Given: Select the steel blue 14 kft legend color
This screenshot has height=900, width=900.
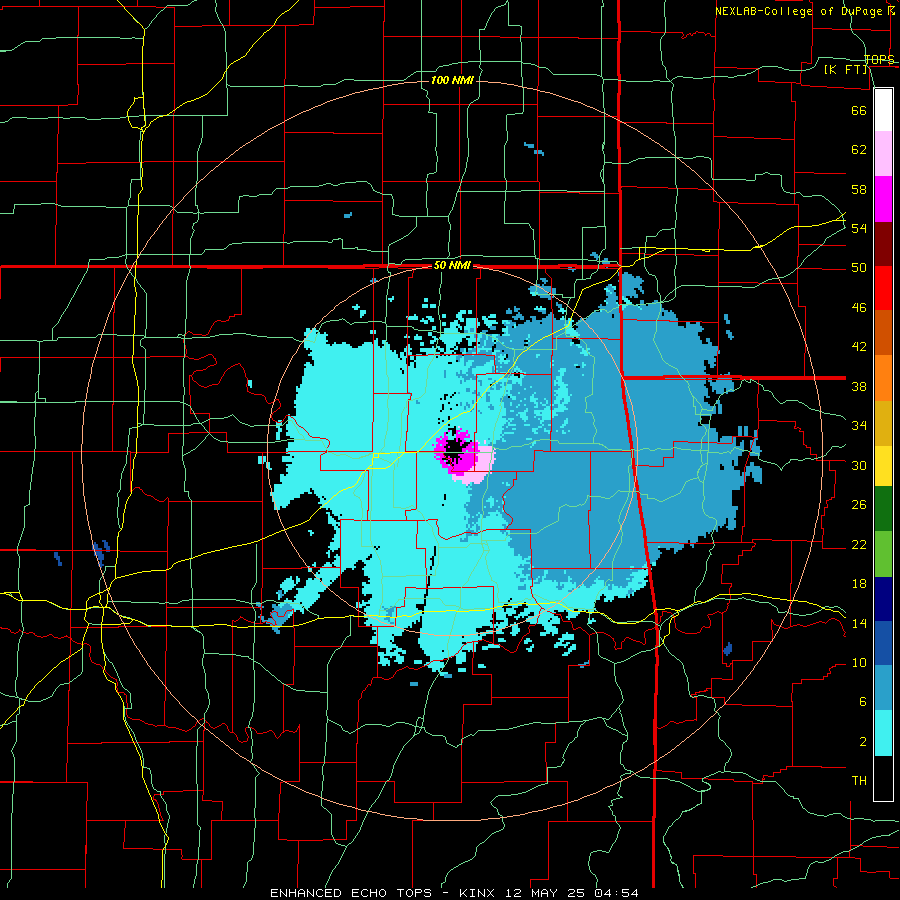Looking at the screenshot, I should (x=883, y=688).
